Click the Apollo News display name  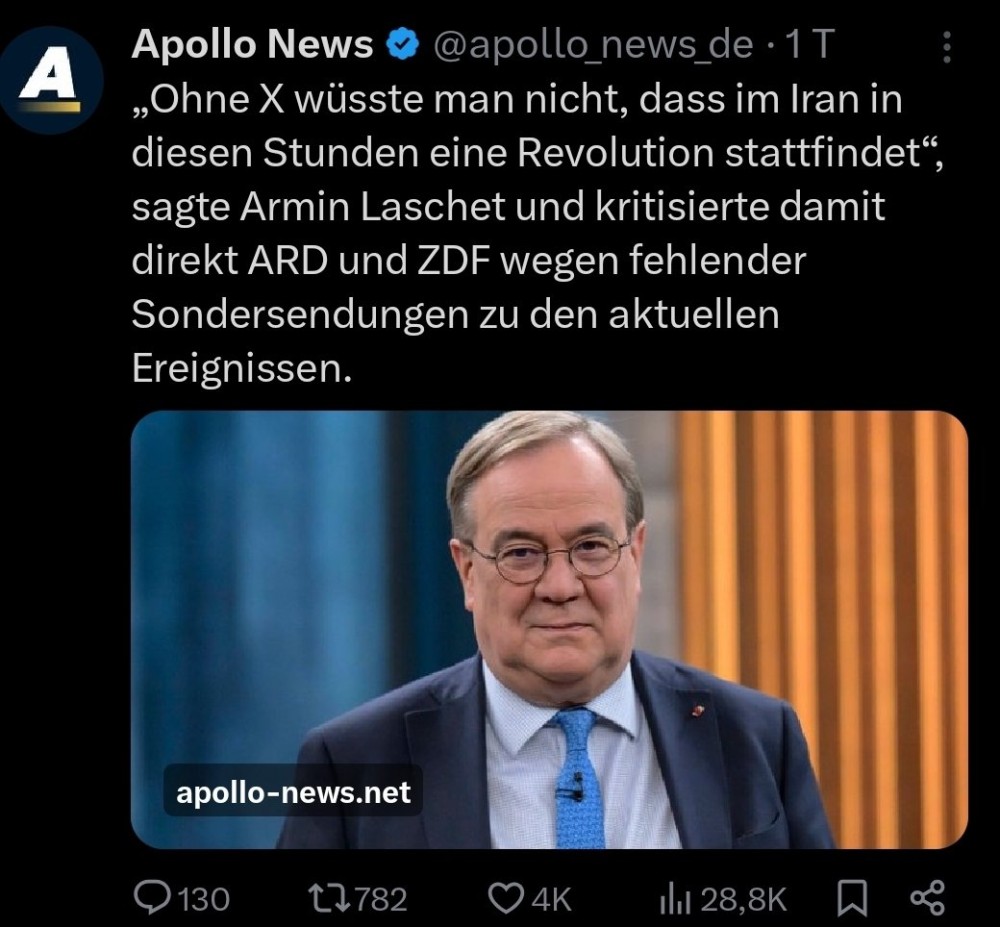pos(252,45)
